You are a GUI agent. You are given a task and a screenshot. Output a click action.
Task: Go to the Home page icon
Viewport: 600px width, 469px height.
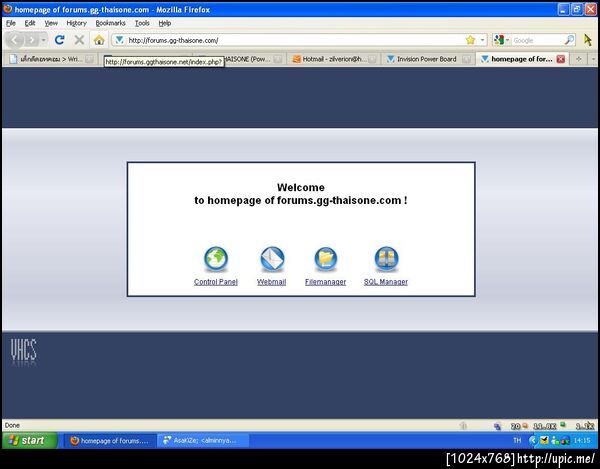99,40
